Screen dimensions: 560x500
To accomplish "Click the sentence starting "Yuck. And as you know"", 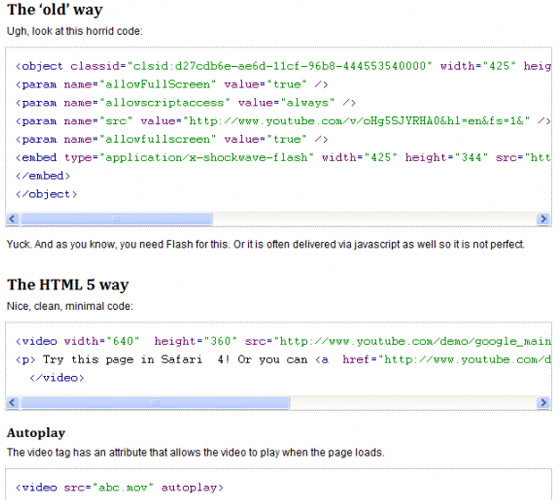I will pyautogui.click(x=266, y=245).
